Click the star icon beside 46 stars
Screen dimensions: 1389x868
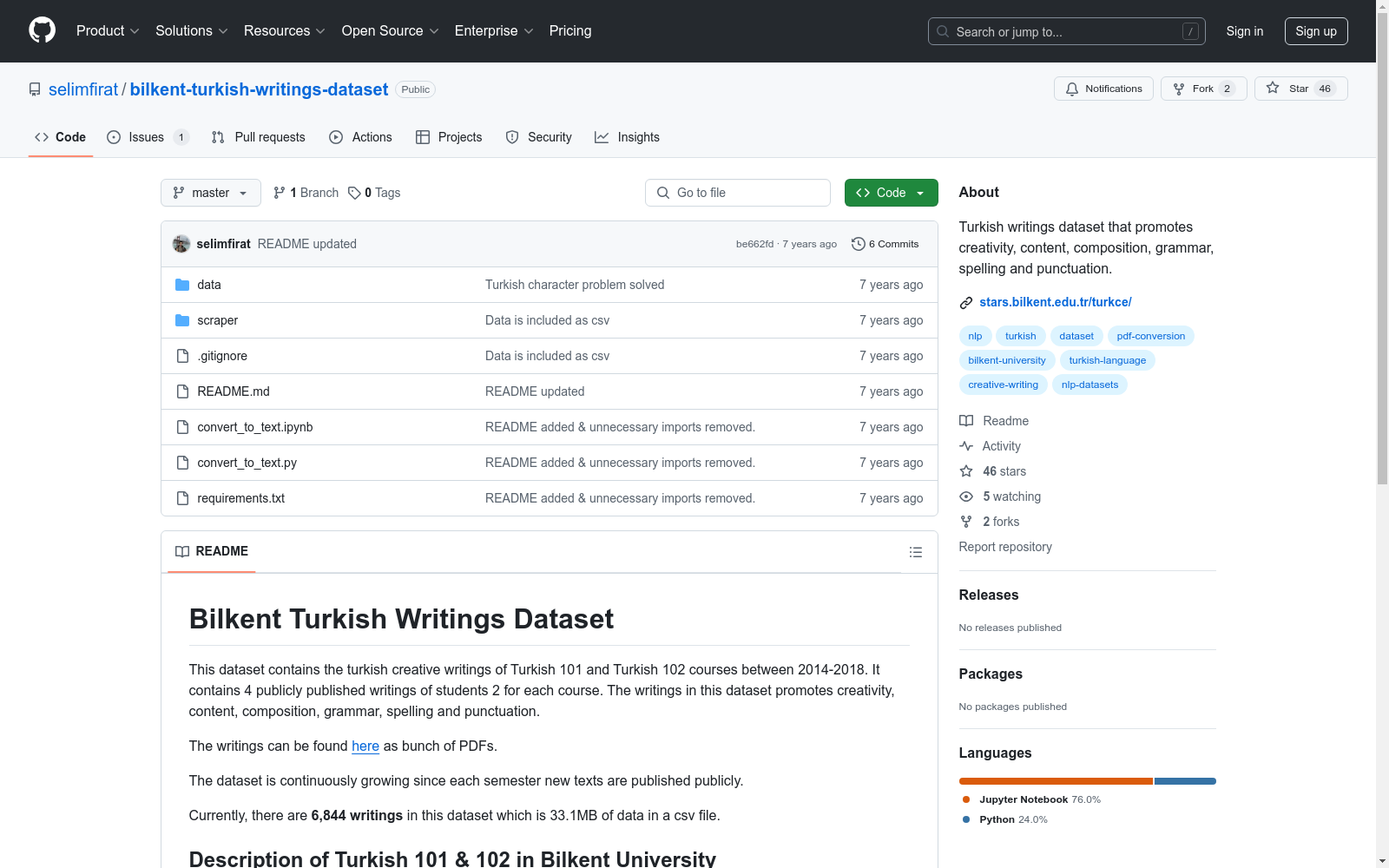pyautogui.click(x=966, y=471)
